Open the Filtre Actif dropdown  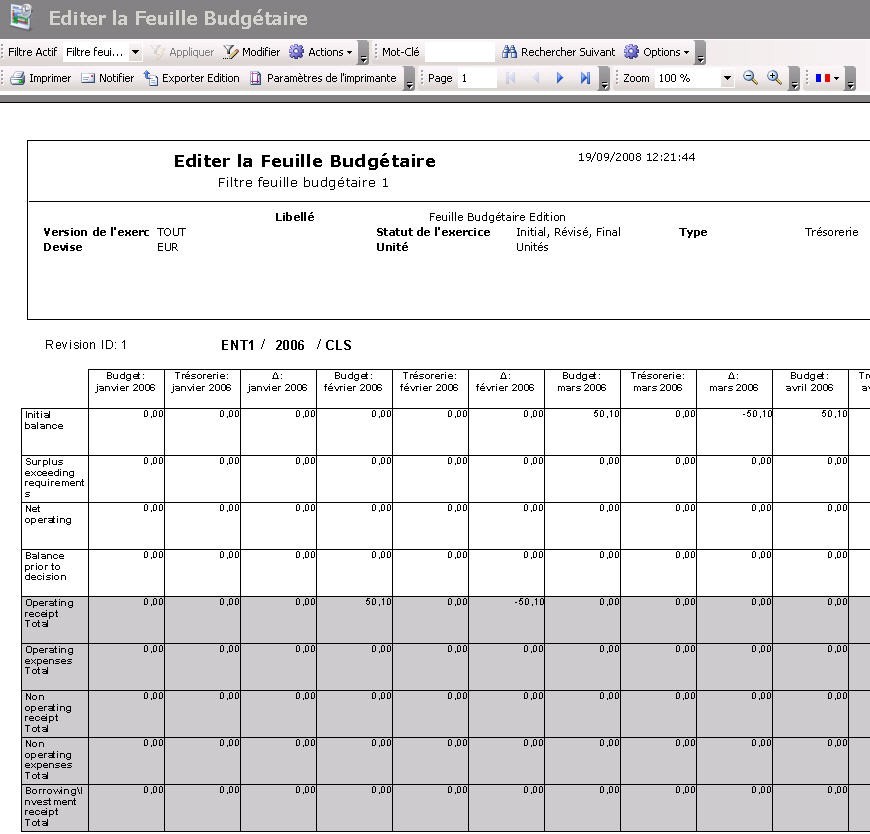(136, 52)
